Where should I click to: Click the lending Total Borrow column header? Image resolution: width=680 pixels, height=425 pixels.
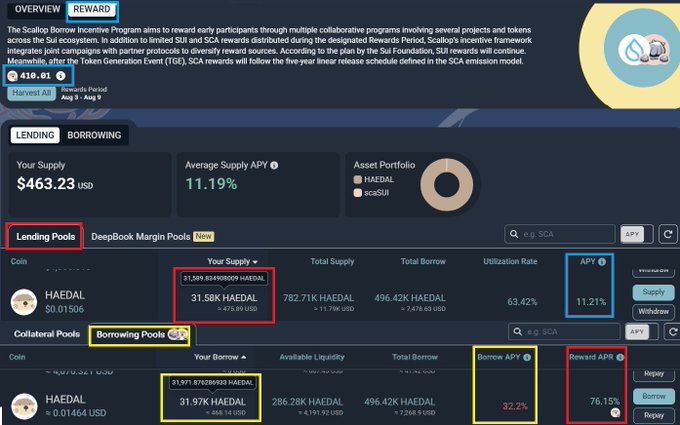423,262
